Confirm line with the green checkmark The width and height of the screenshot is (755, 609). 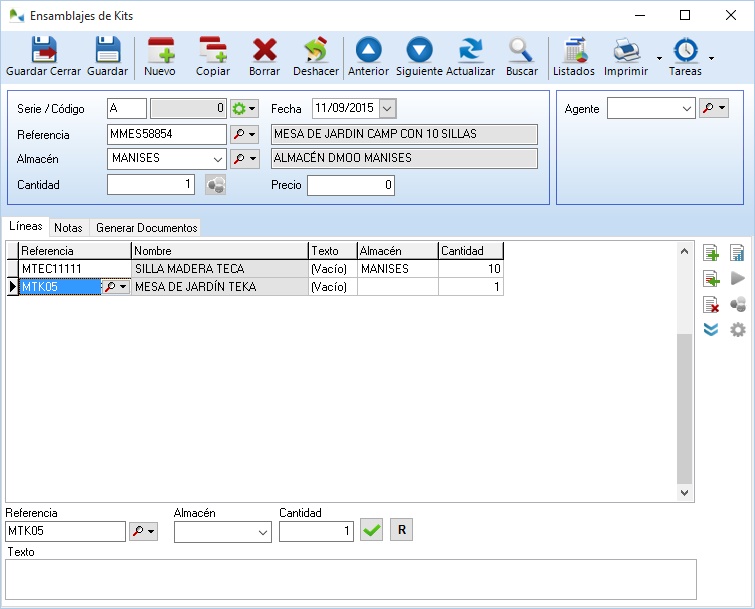click(x=372, y=531)
